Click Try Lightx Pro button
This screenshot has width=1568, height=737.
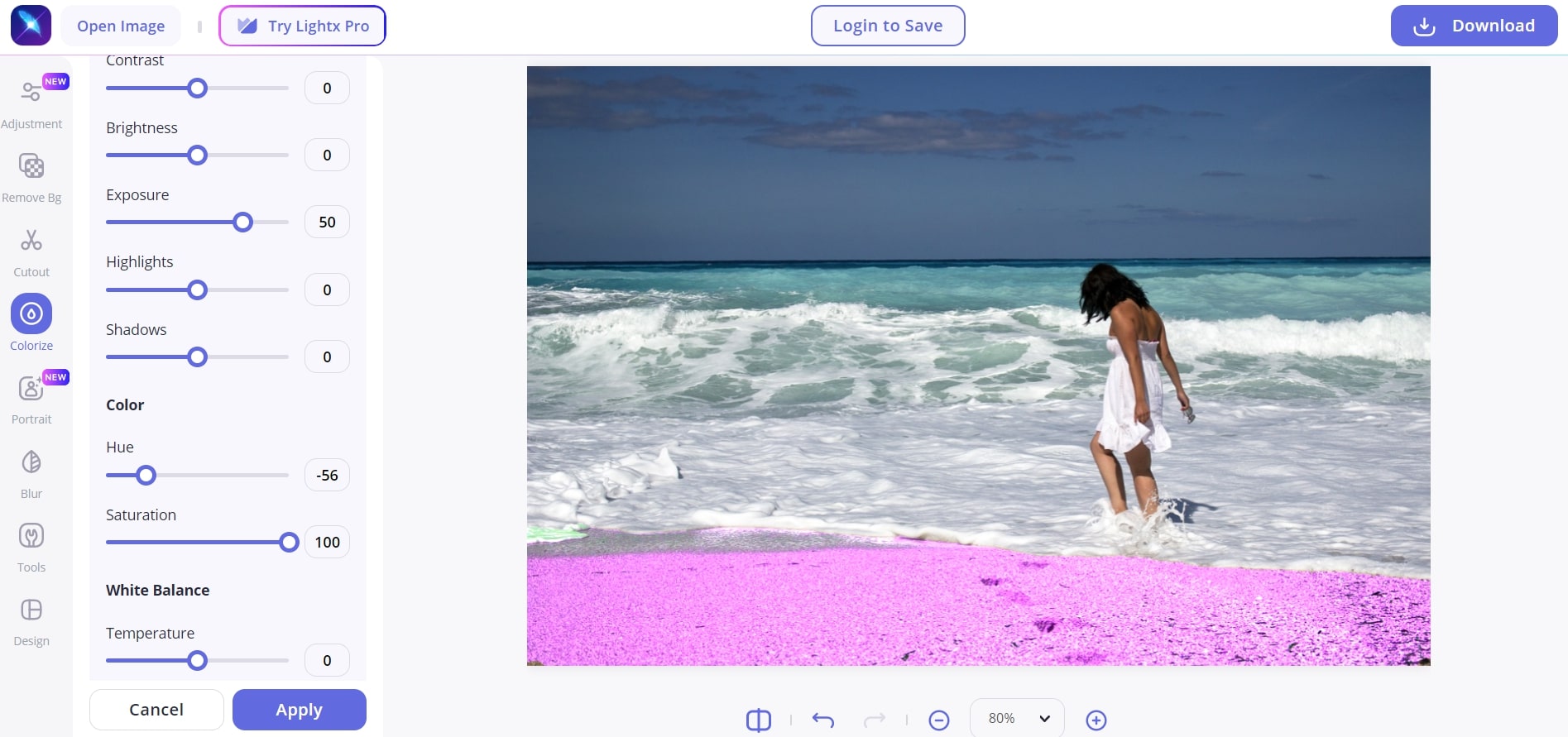(302, 26)
